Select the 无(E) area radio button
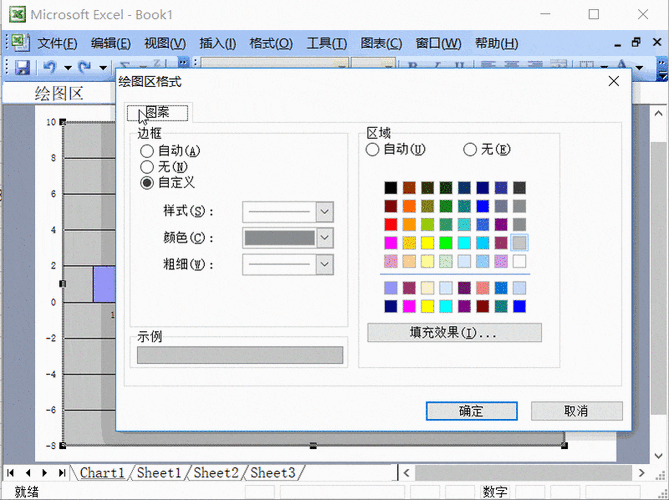The height and width of the screenshot is (500, 669). [470, 149]
